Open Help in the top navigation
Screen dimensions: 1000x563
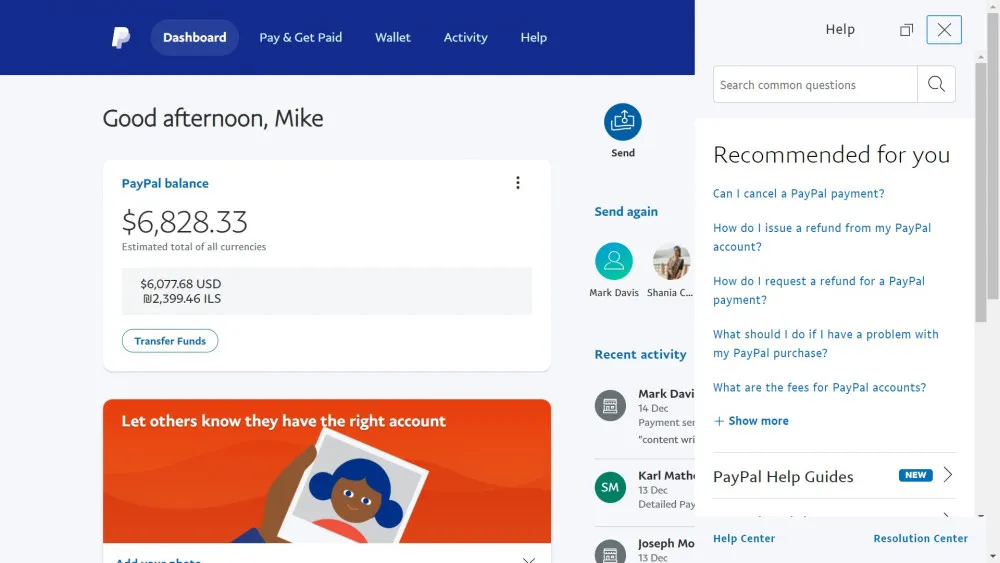[x=533, y=38]
